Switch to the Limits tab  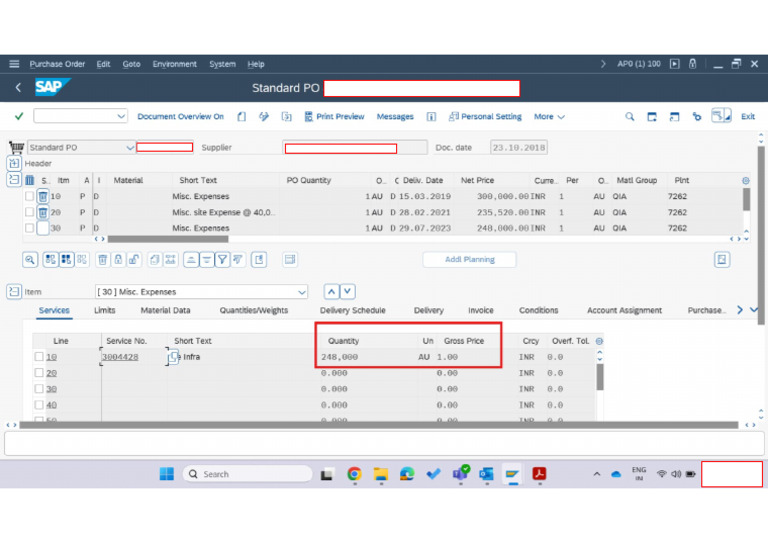104,310
